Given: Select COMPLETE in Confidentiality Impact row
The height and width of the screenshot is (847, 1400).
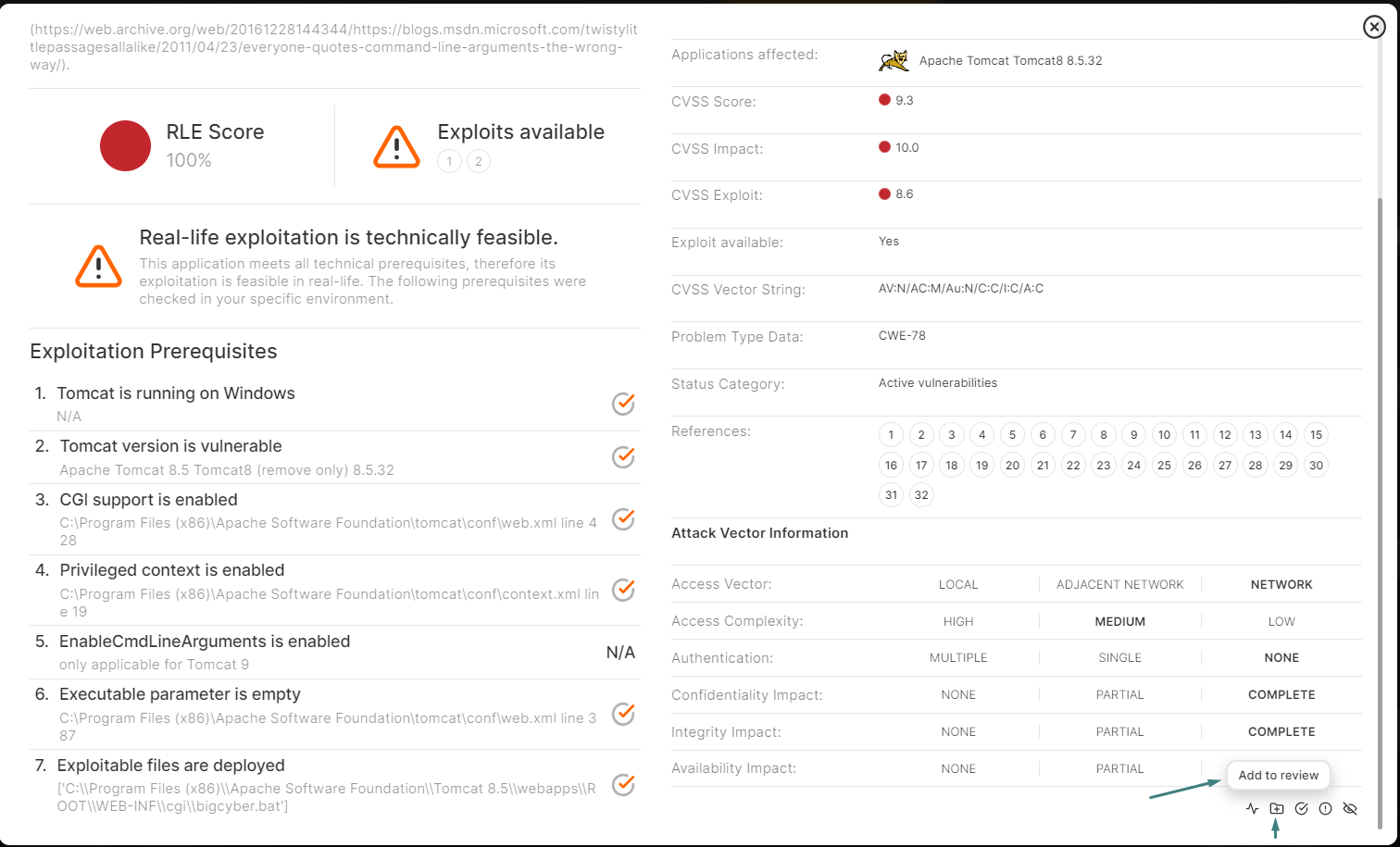Looking at the screenshot, I should pyautogui.click(x=1281, y=695).
